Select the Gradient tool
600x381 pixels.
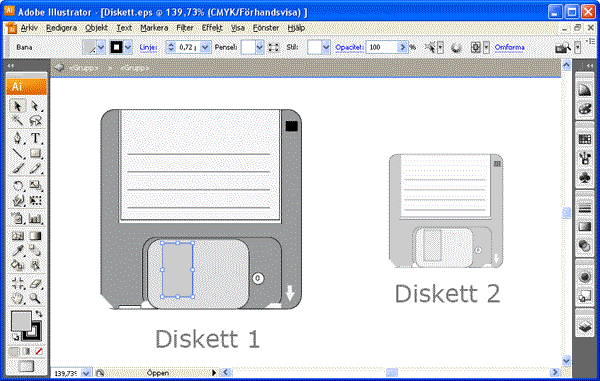click(35, 236)
